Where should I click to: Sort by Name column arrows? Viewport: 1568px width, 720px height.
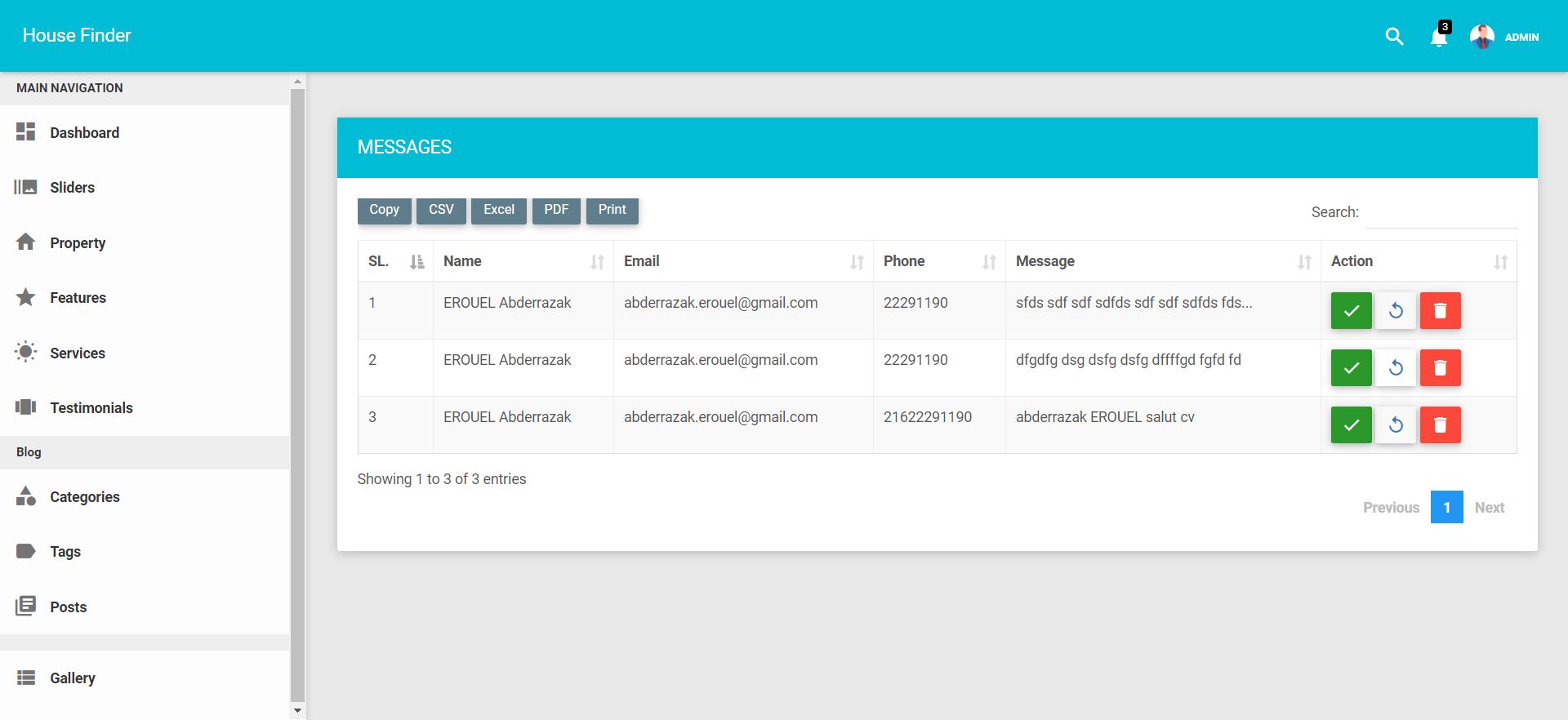(598, 262)
